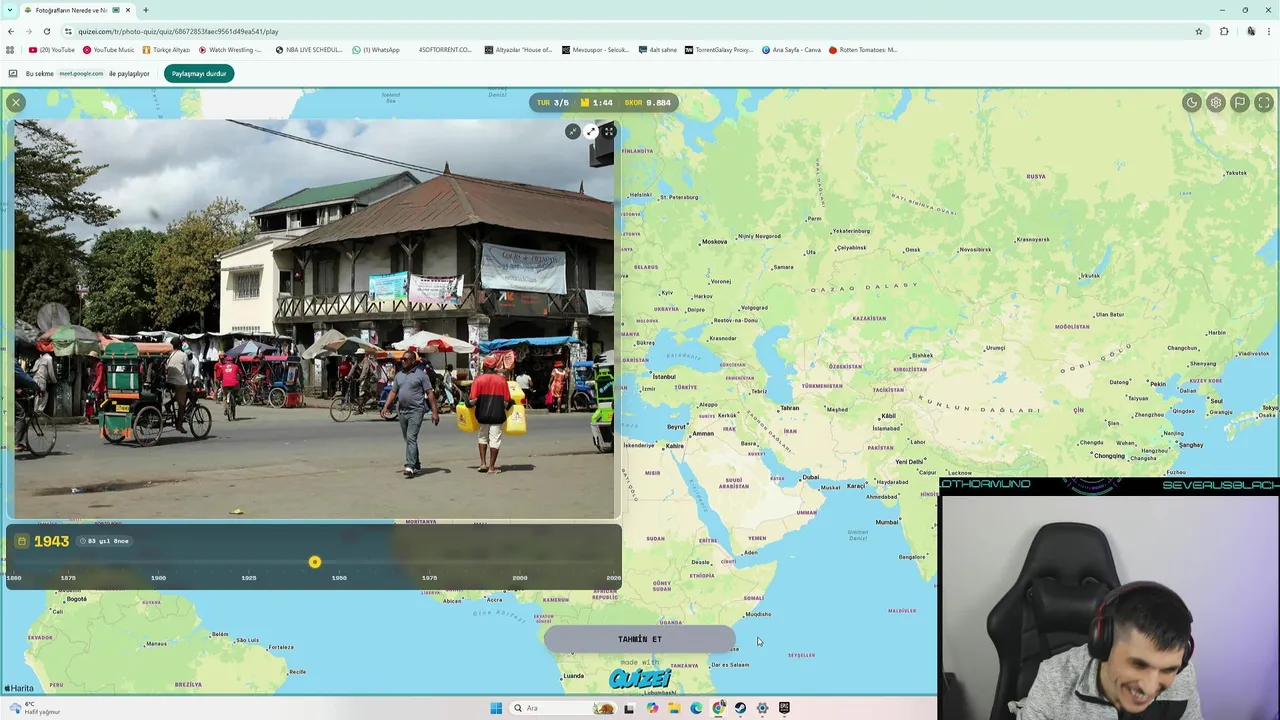Viewport: 1280px width, 720px height.
Task: Expand the tab search dropdown arrow
Action: (9, 10)
